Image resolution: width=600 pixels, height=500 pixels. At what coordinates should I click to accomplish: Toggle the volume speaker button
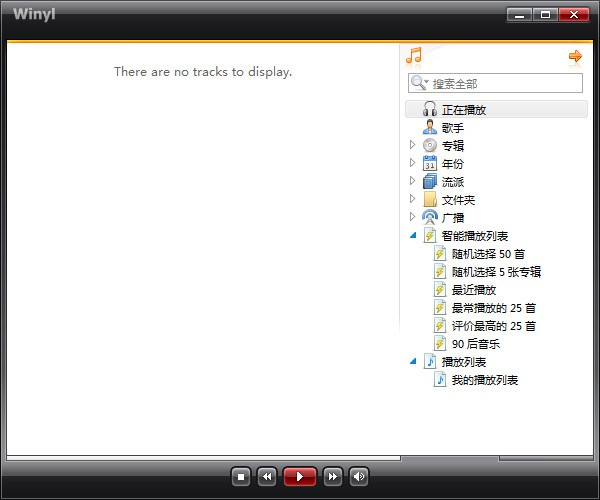(359, 477)
